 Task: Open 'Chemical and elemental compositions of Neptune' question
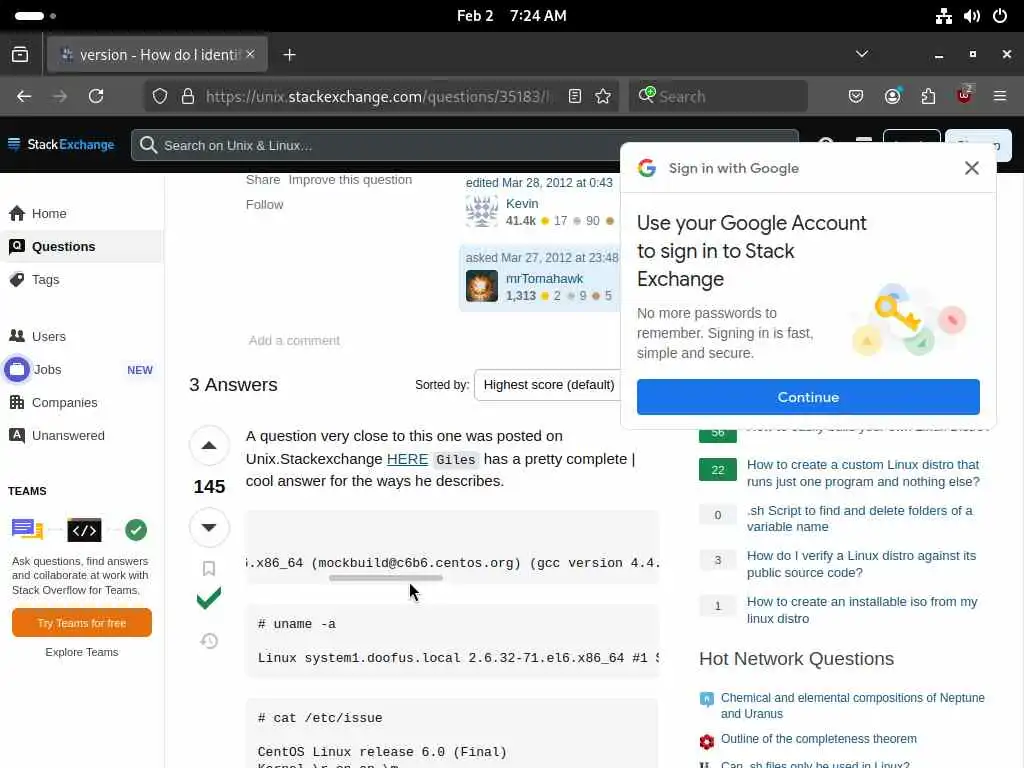[x=852, y=705]
